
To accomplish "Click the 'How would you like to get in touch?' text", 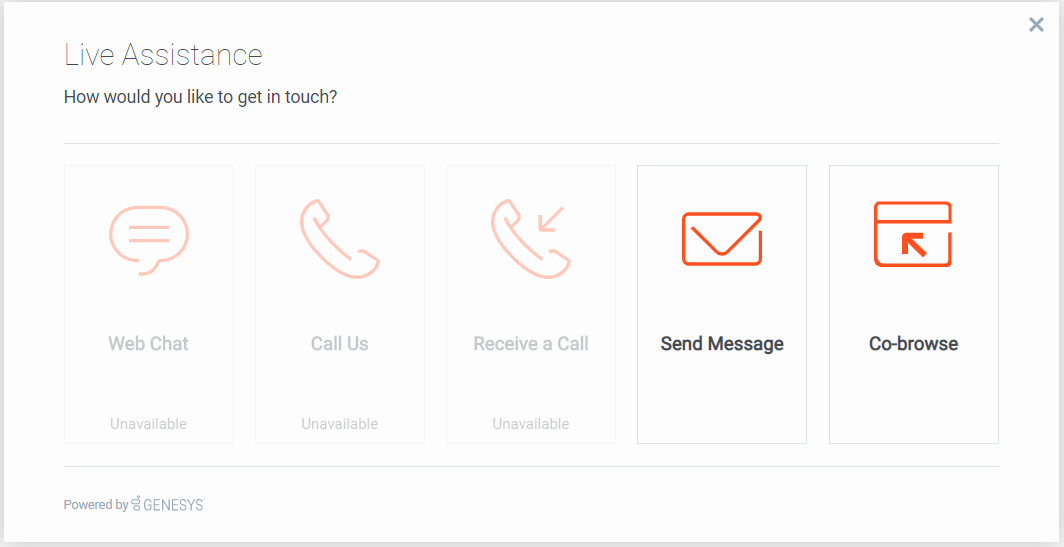I will pos(200,97).
